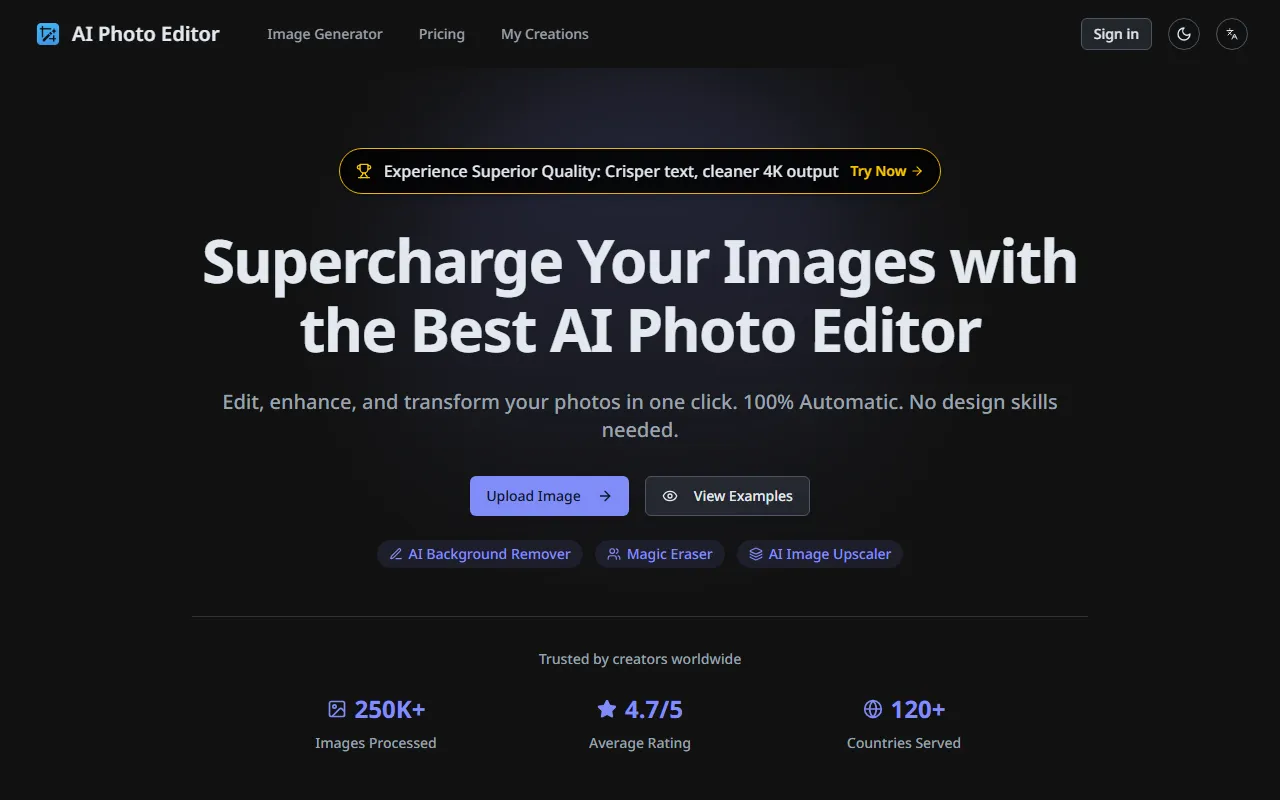
Task: Click the pencil icon on AI Background Remover
Action: pyautogui.click(x=396, y=554)
